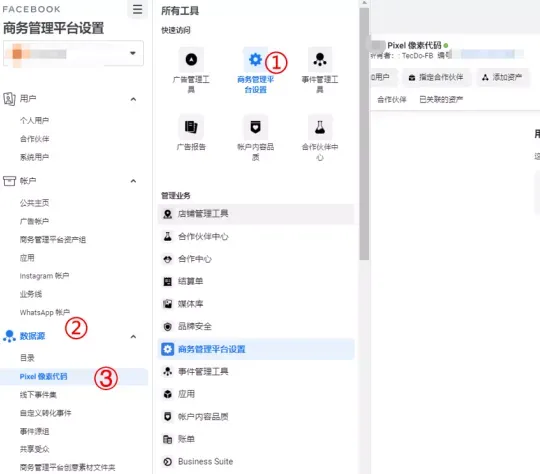Viewport: 540px width, 474px height.
Task: Select 线下事件集 in the sidebar
Action: tap(38, 395)
